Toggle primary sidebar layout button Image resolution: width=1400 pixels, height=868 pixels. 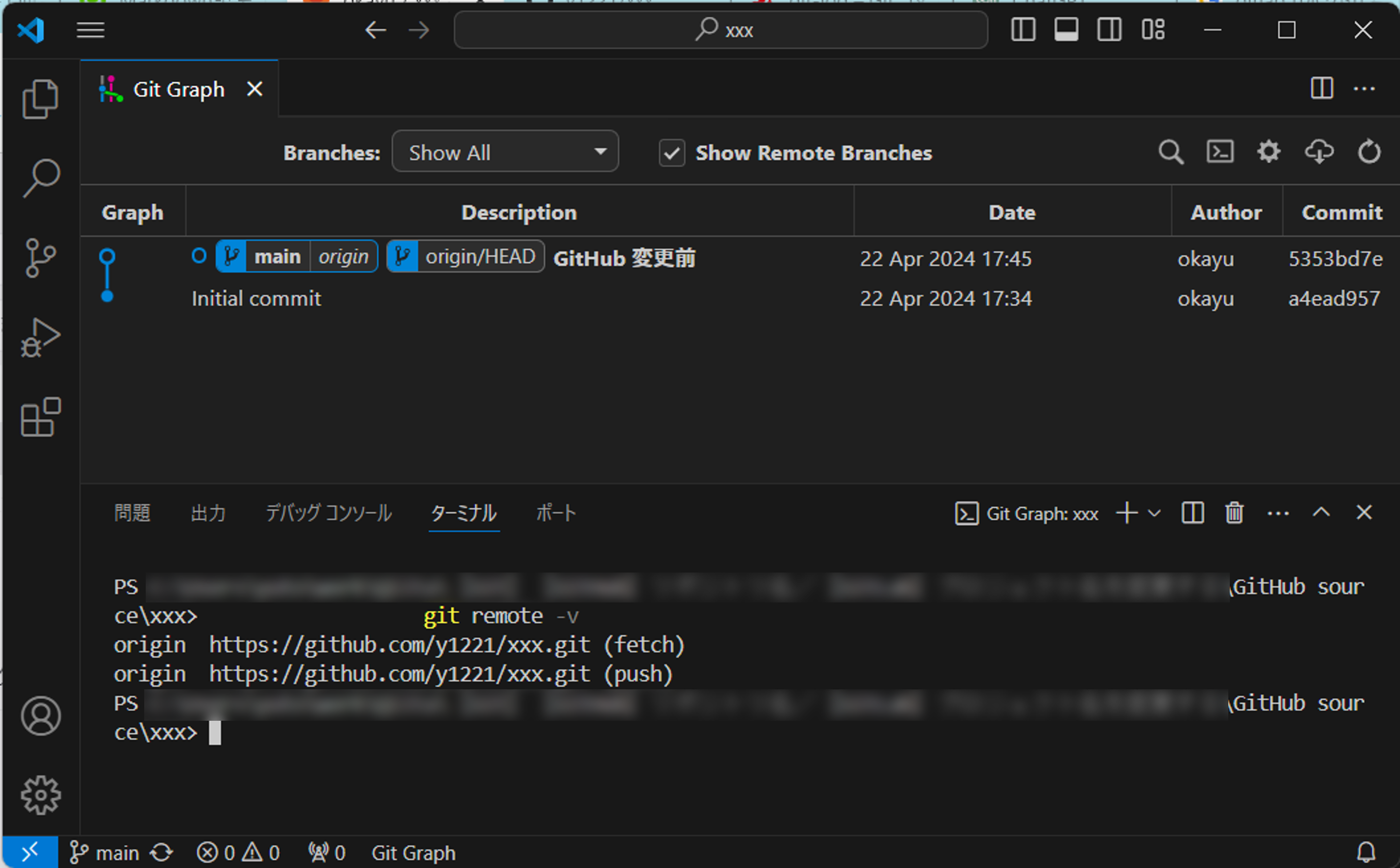click(x=1023, y=30)
